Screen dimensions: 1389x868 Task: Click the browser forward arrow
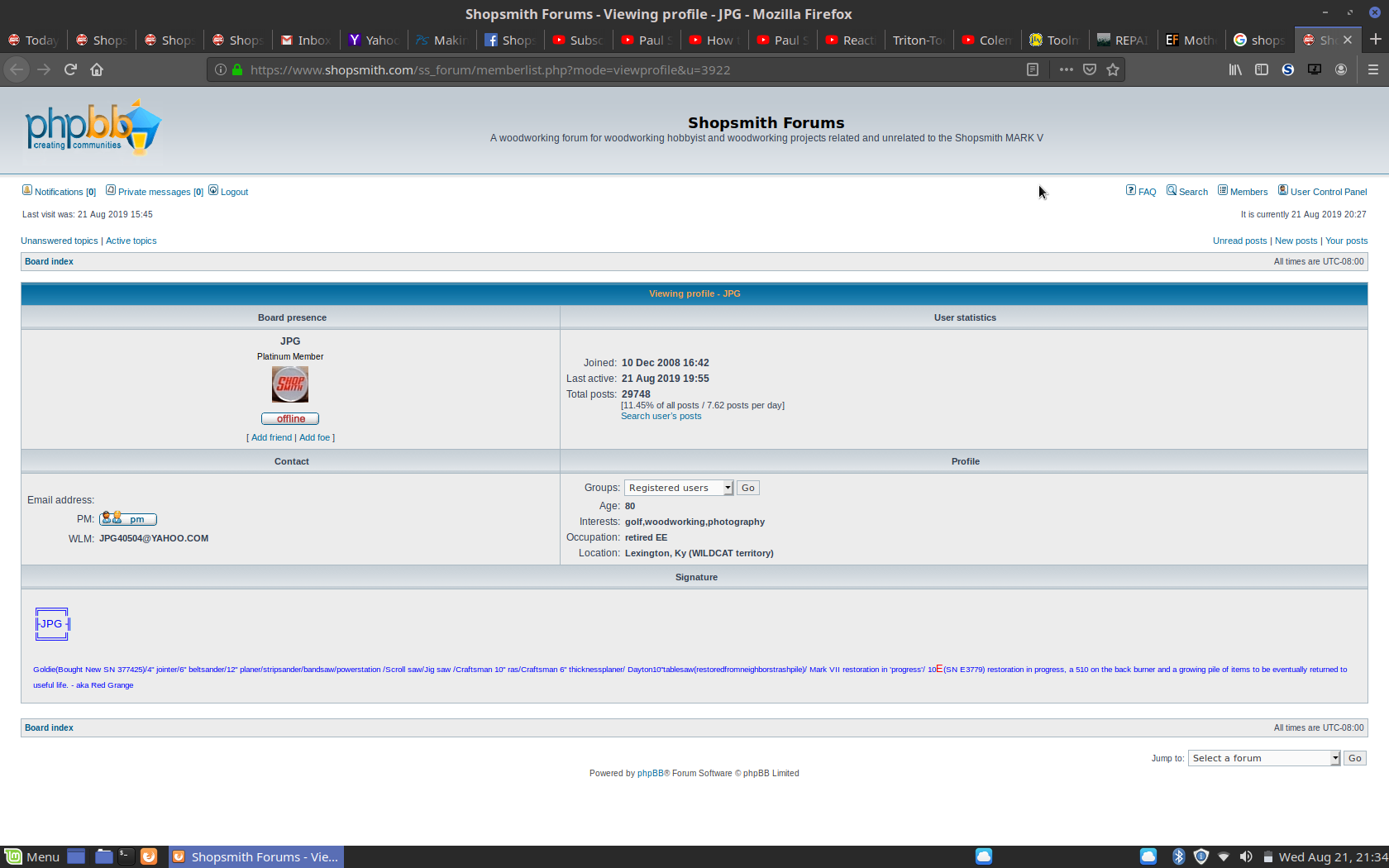(44, 69)
